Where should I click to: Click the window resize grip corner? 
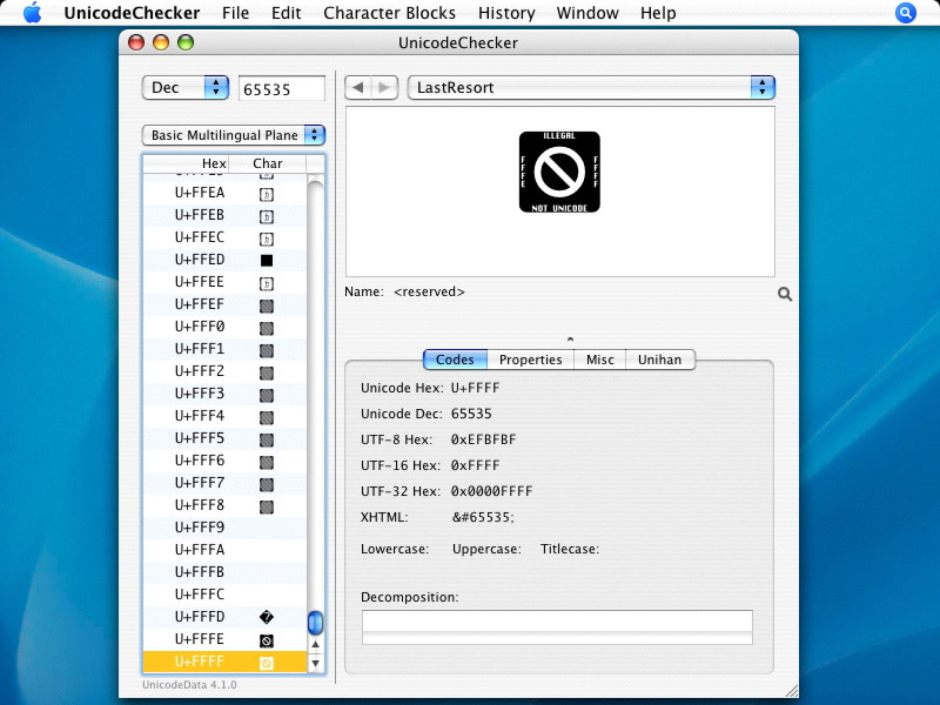click(791, 691)
